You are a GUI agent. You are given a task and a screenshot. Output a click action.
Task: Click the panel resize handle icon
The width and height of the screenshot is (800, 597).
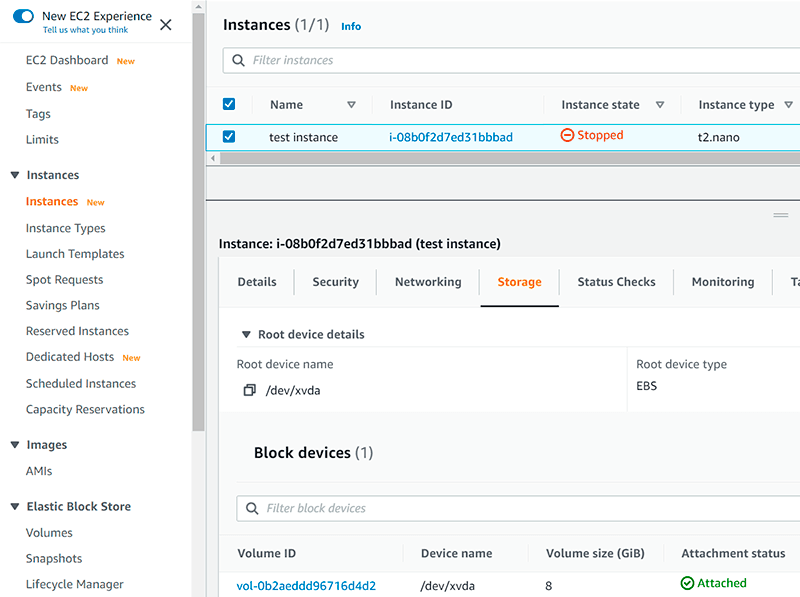[781, 215]
